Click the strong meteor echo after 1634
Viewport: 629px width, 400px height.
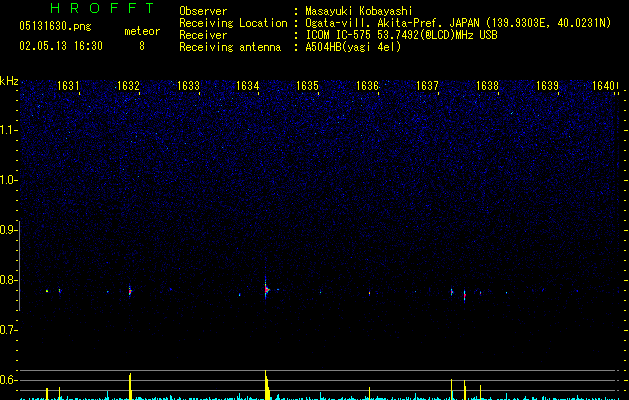(266, 288)
